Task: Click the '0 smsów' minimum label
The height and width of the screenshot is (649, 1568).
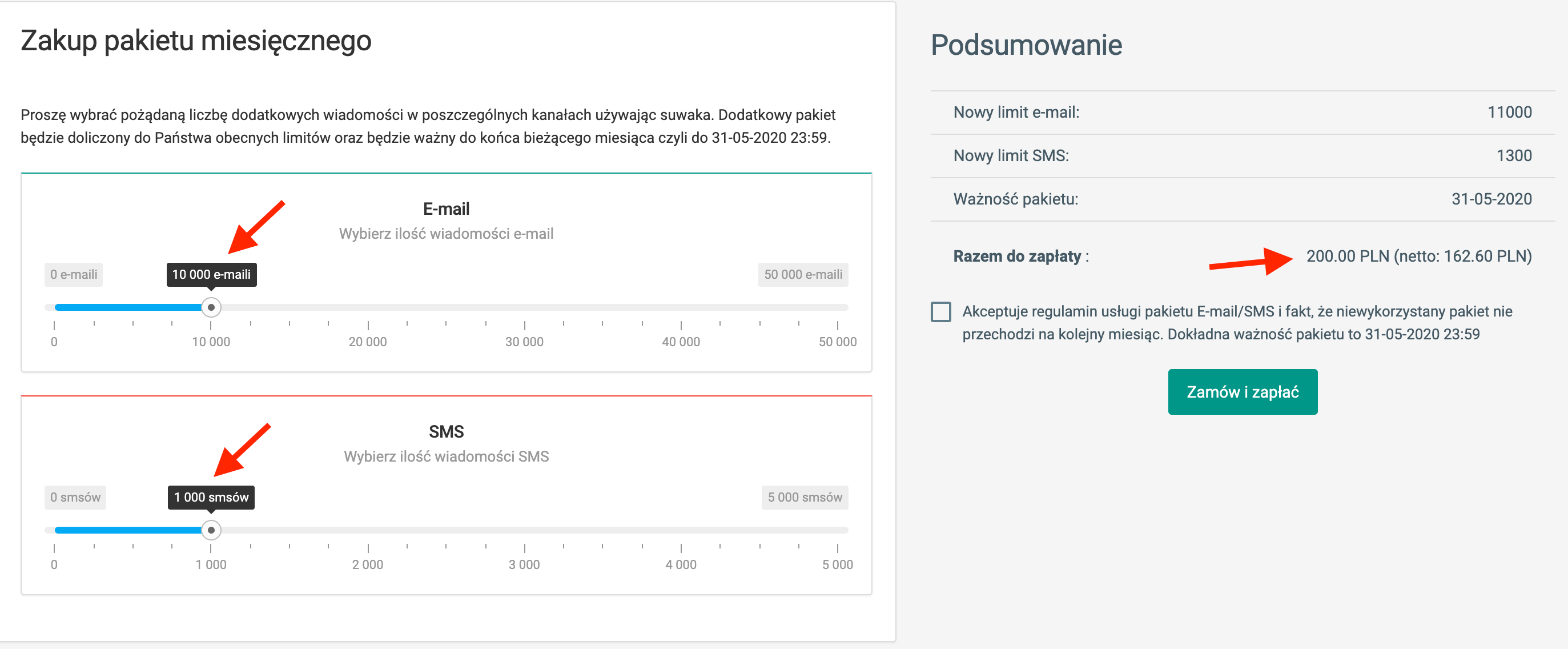Action: tap(75, 498)
